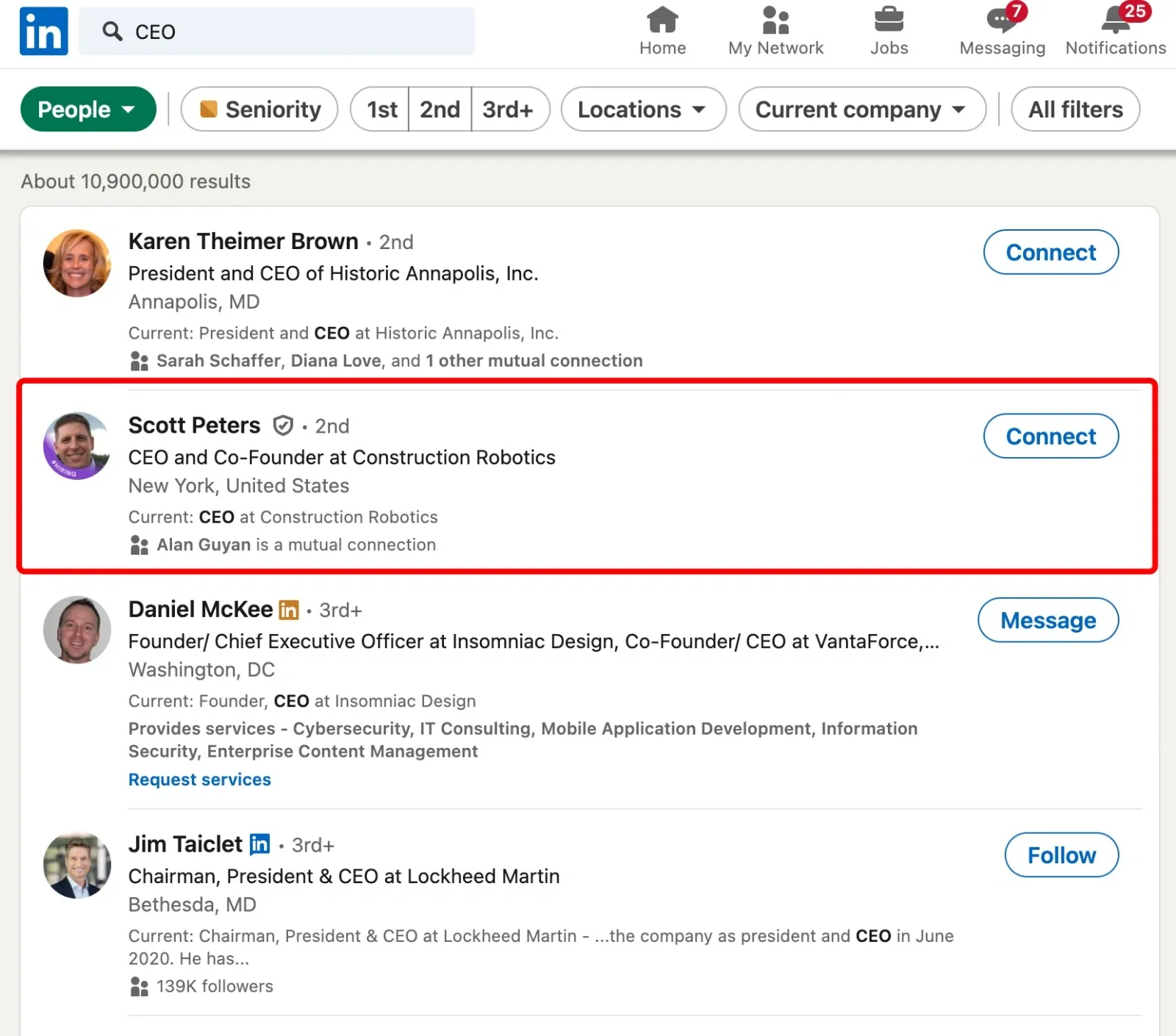Expand the Locations dropdown
Screen dimensions: 1176x1036
pos(643,109)
